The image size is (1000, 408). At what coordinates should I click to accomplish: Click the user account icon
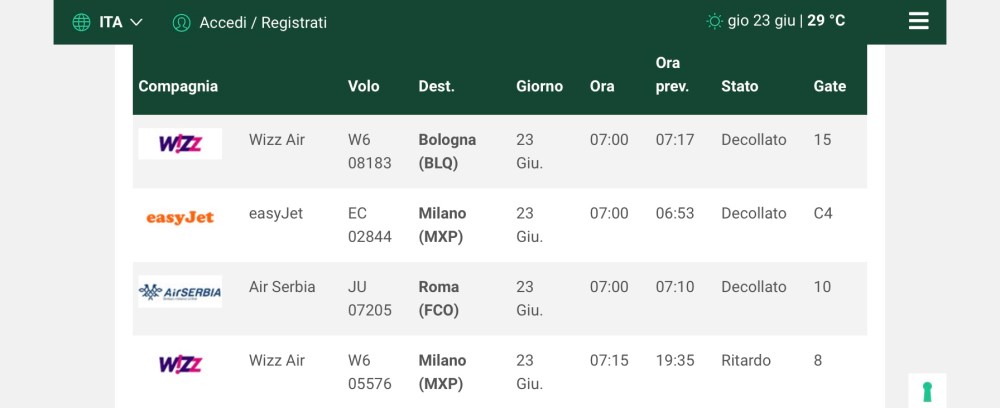click(x=181, y=22)
